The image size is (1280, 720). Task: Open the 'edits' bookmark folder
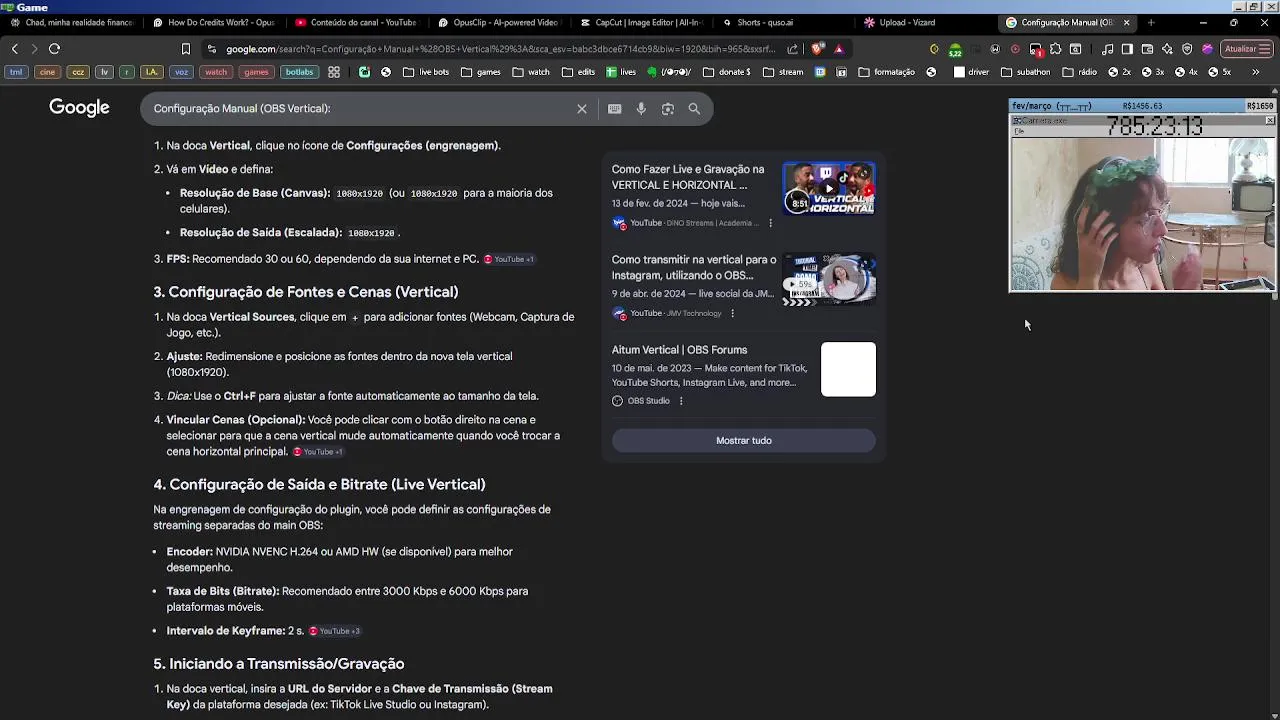(x=578, y=72)
